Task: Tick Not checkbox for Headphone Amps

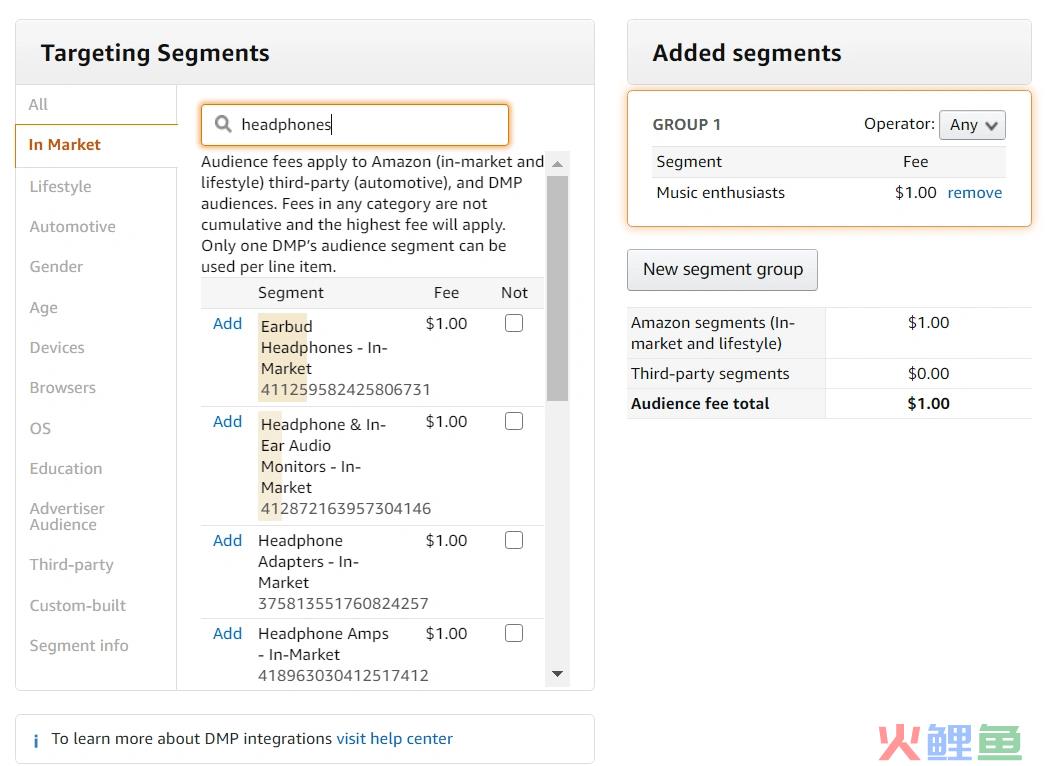Action: (x=514, y=633)
